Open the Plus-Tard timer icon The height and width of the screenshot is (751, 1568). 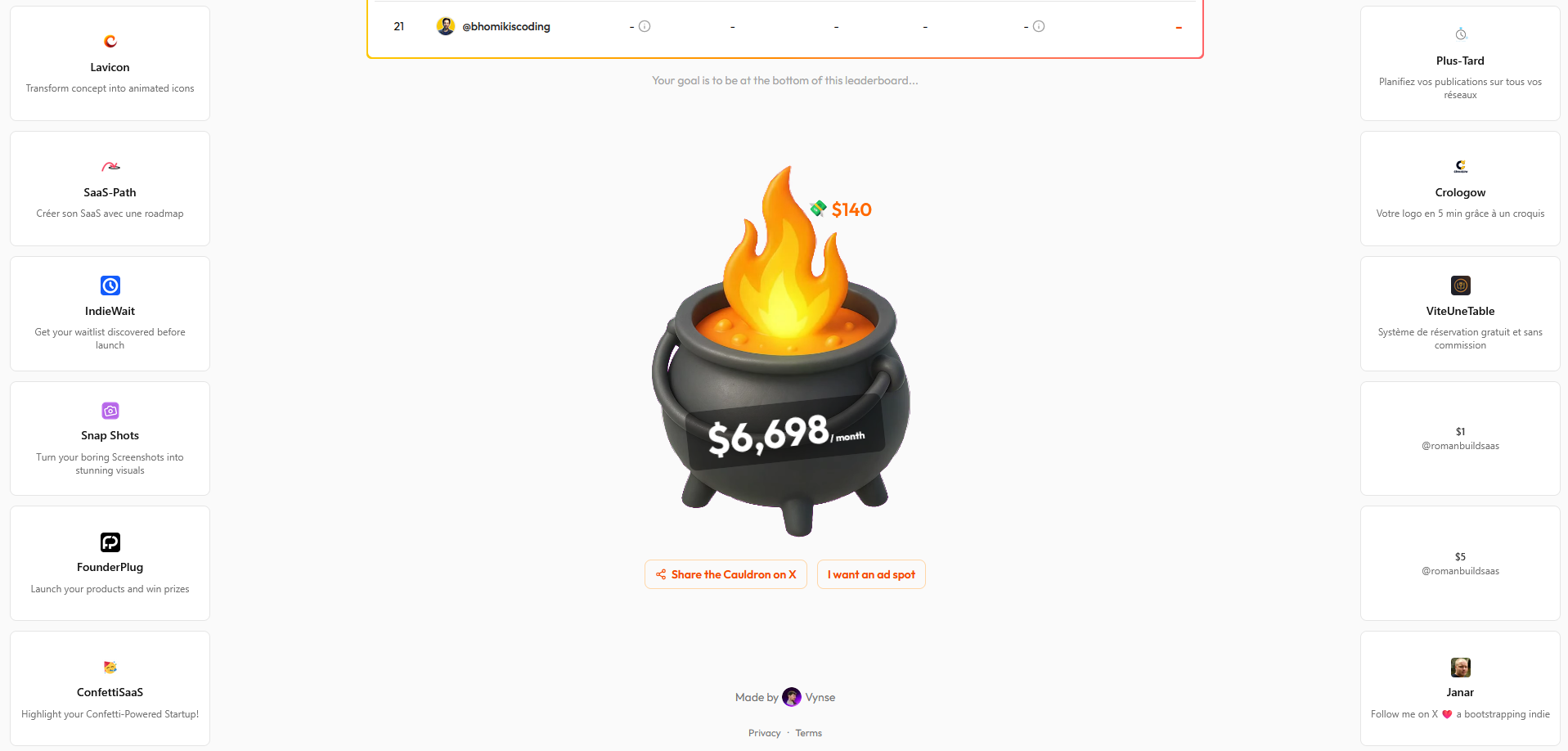pos(1461,34)
